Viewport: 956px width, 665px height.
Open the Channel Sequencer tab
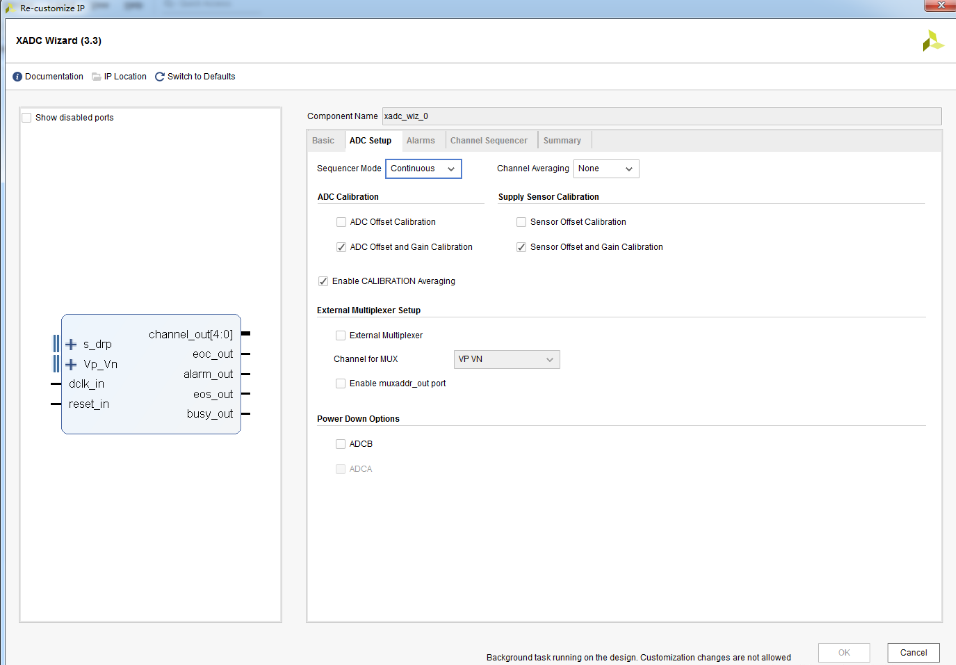pos(488,140)
